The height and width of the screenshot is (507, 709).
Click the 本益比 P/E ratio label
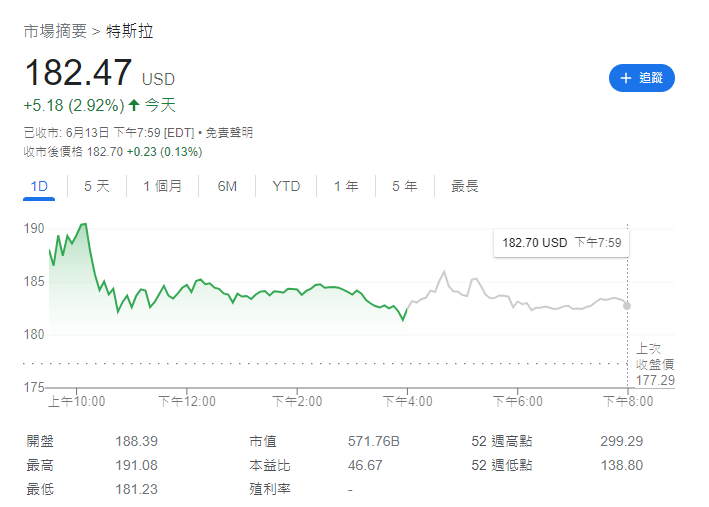click(x=269, y=465)
